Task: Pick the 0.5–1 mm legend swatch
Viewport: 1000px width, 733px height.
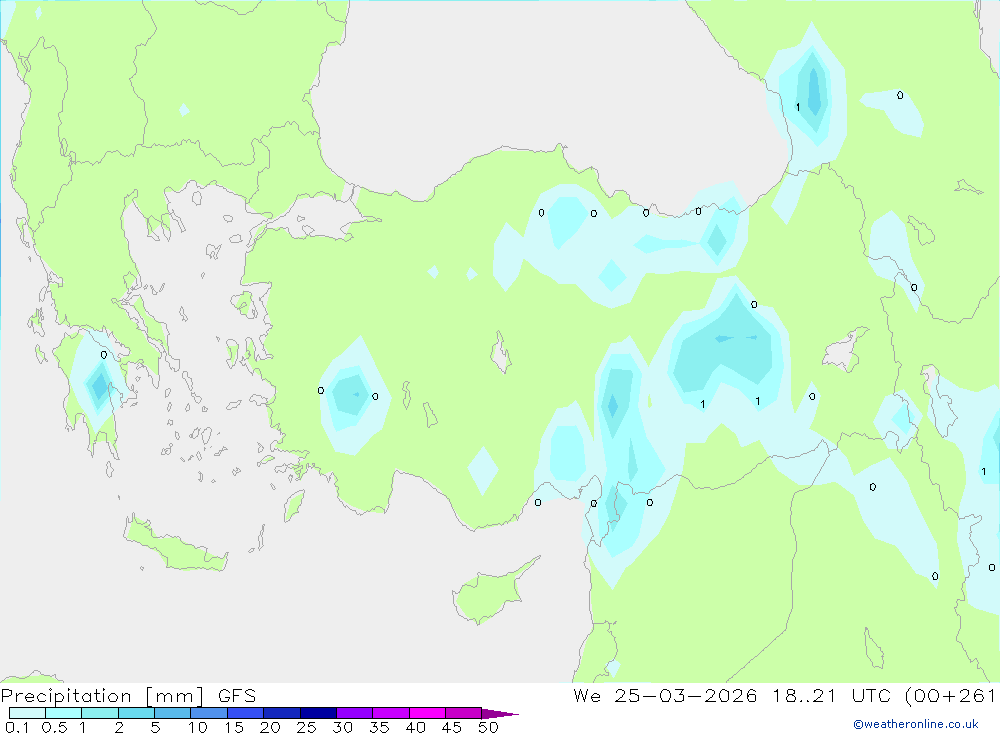Action: pyautogui.click(x=63, y=713)
